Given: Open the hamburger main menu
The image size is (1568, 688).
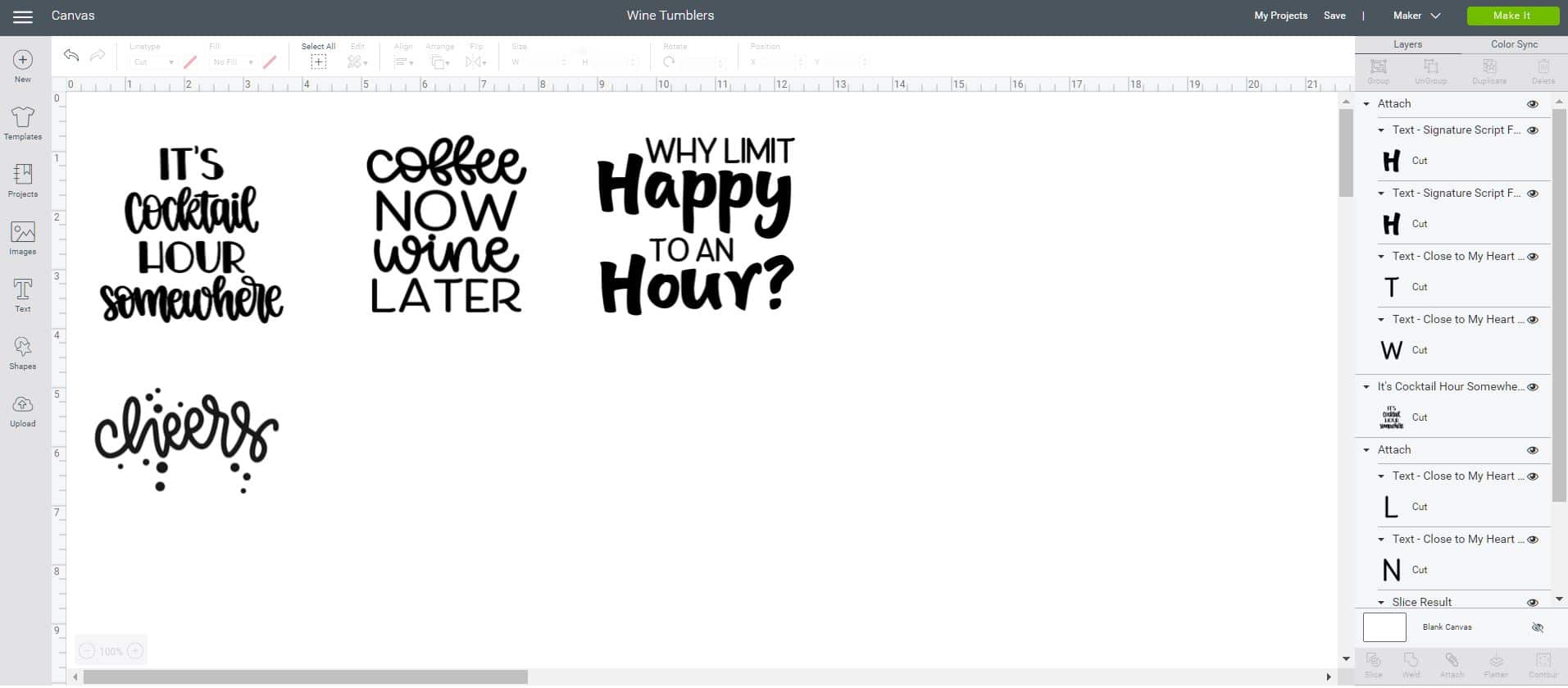Looking at the screenshot, I should (23, 16).
